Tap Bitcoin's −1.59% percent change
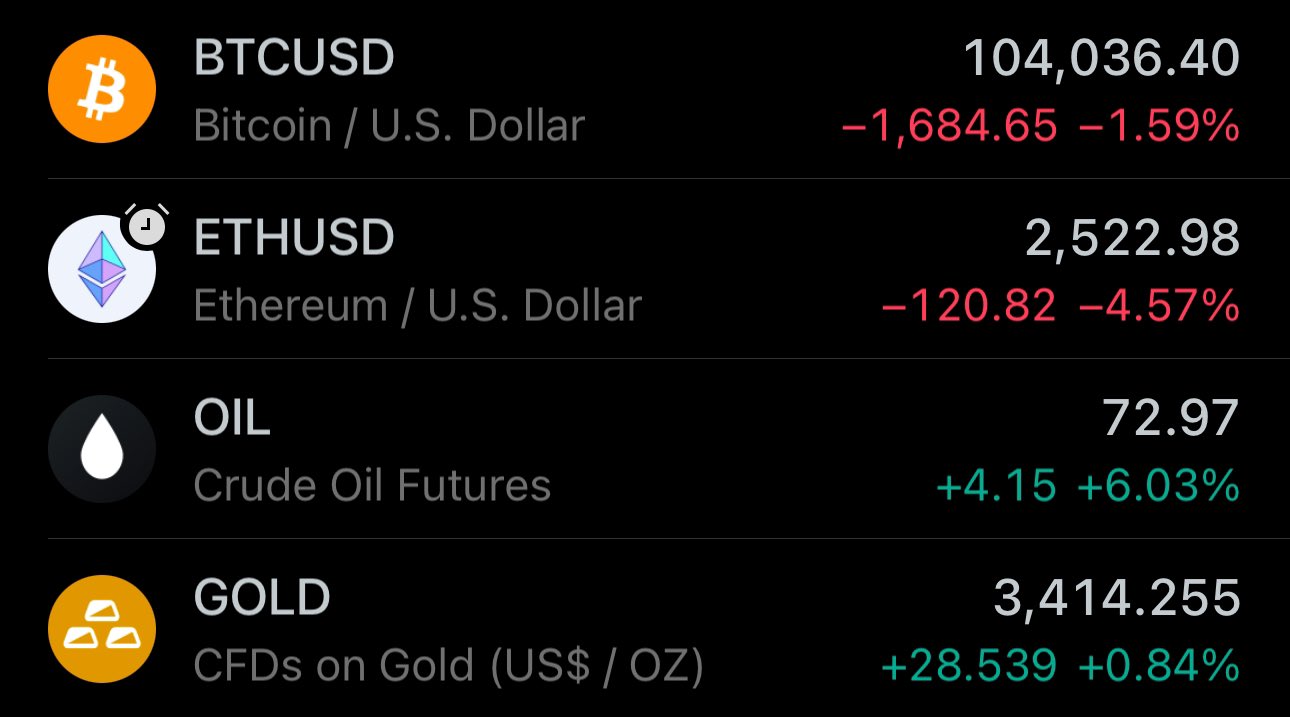The height and width of the screenshot is (717, 1290). 1159,126
